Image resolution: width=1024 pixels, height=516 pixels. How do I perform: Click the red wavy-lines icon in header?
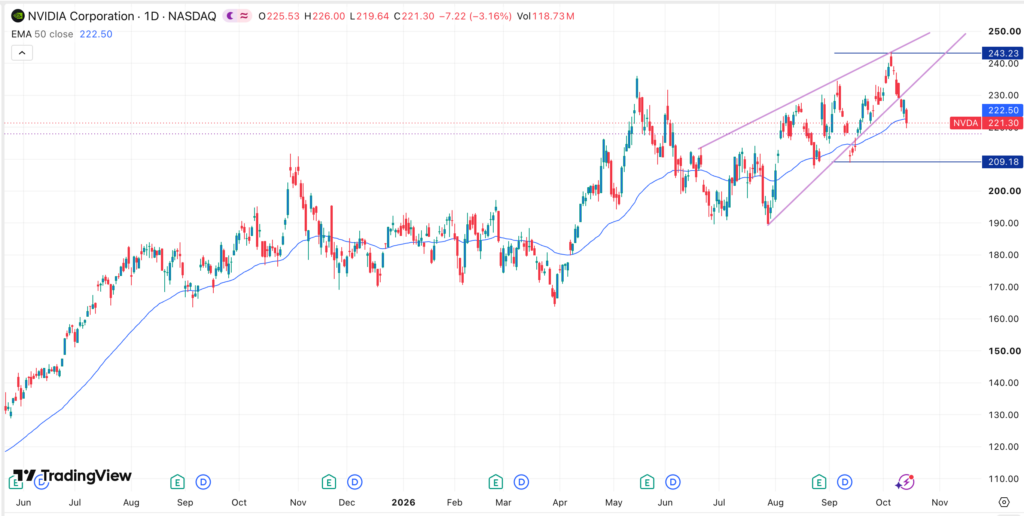(x=246, y=16)
